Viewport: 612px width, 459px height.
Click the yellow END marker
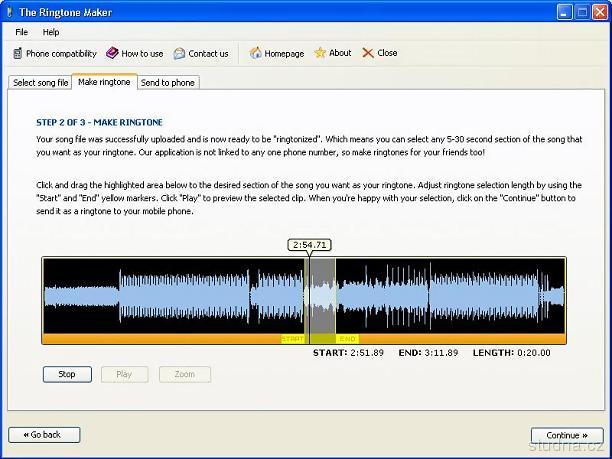[x=347, y=339]
